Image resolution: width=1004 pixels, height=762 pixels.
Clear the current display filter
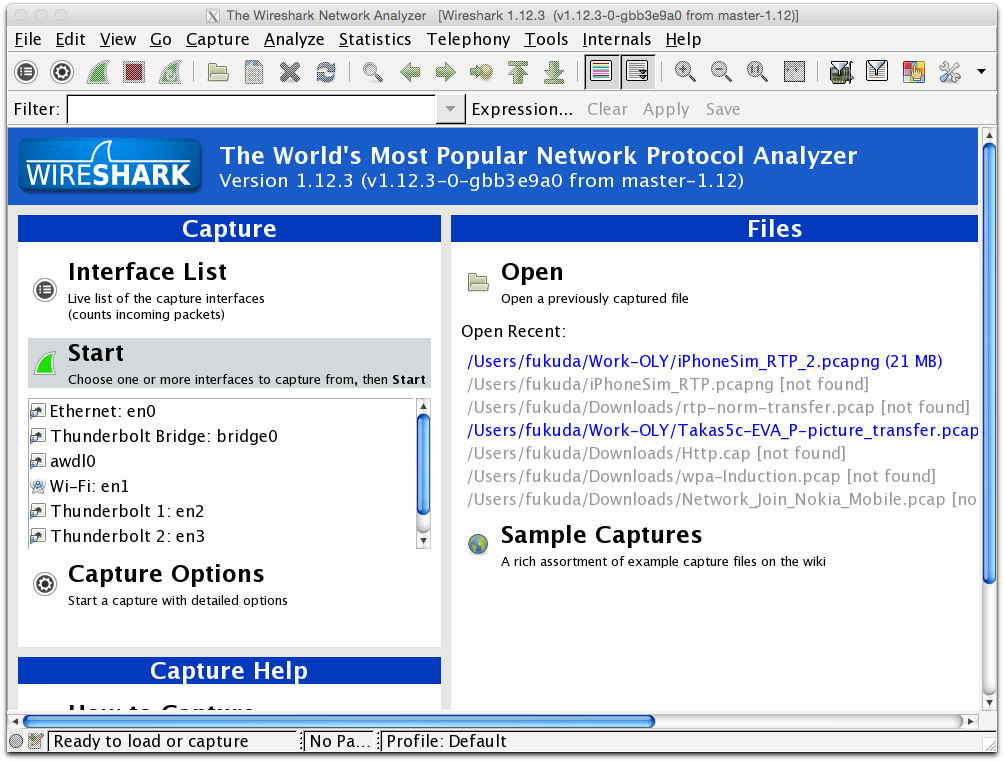click(607, 109)
